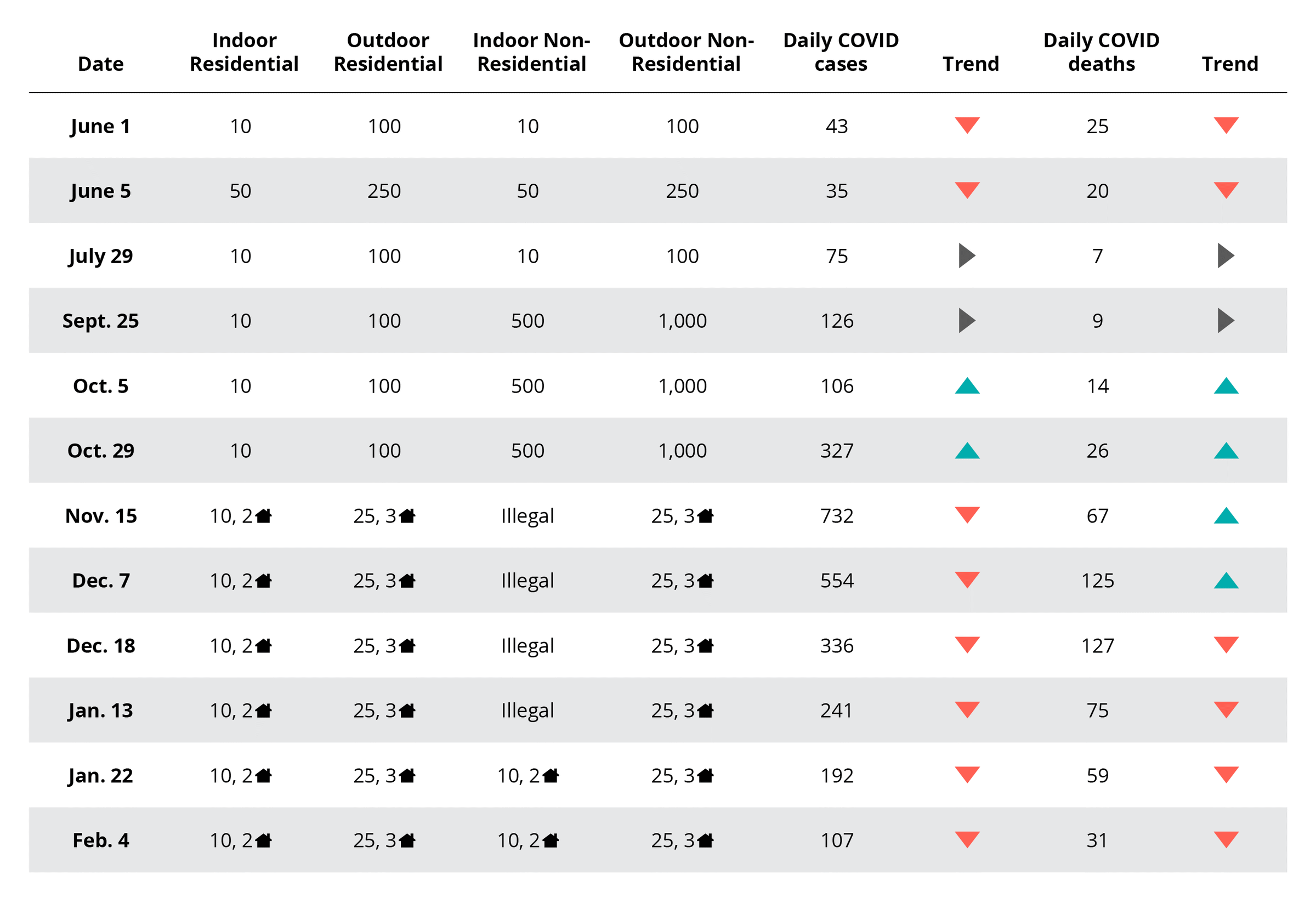This screenshot has height=903, width=1316.
Task: Click the red down arrow in June 1 cases trend
Action: click(967, 124)
